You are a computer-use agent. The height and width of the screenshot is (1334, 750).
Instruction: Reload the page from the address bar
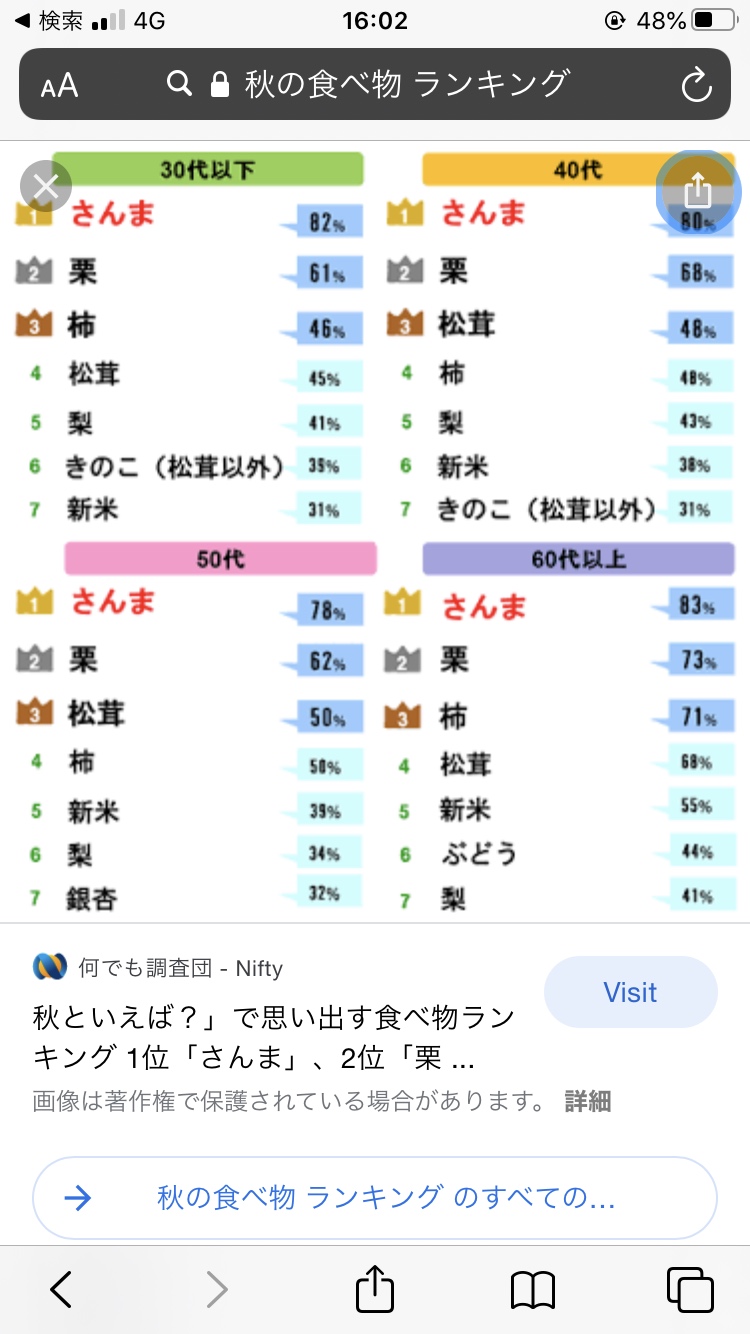click(x=696, y=85)
